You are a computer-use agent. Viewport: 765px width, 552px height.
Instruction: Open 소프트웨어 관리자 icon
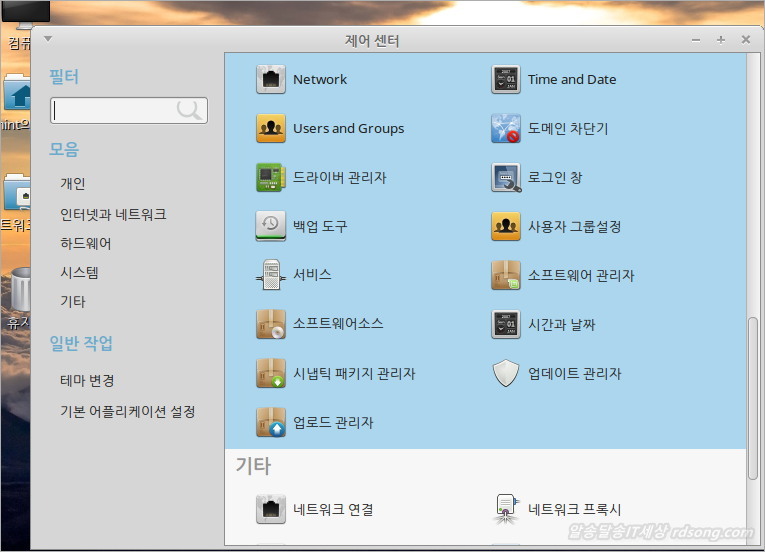point(506,276)
